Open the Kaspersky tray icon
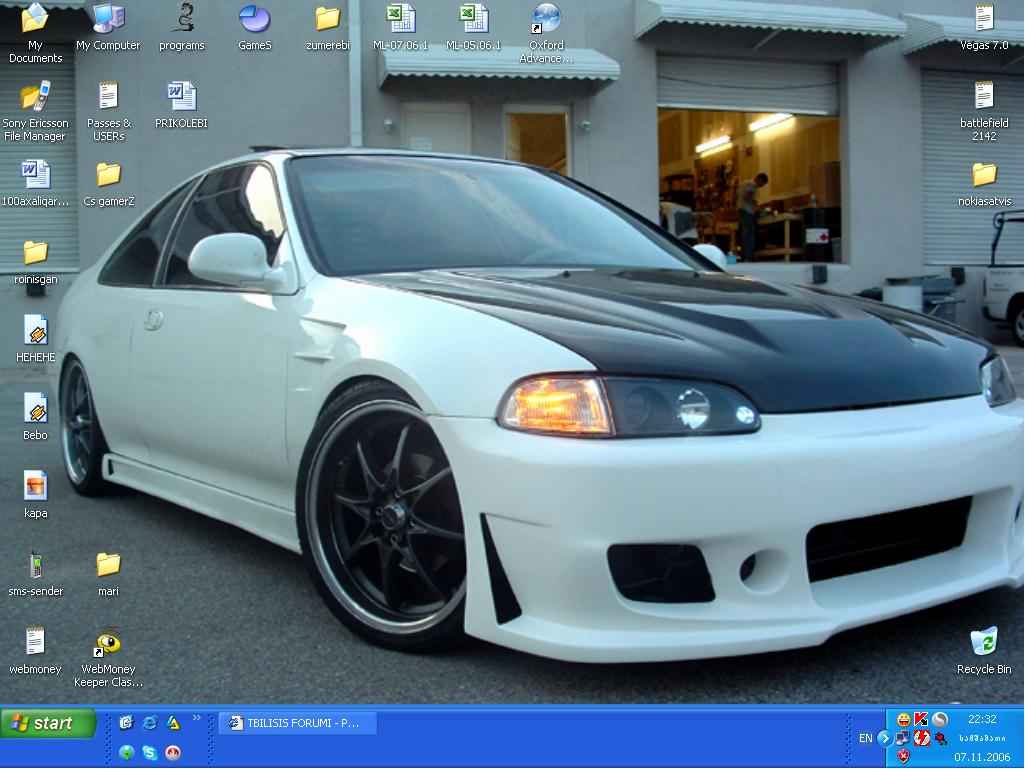Screen dimensions: 1025x769 tap(921, 719)
